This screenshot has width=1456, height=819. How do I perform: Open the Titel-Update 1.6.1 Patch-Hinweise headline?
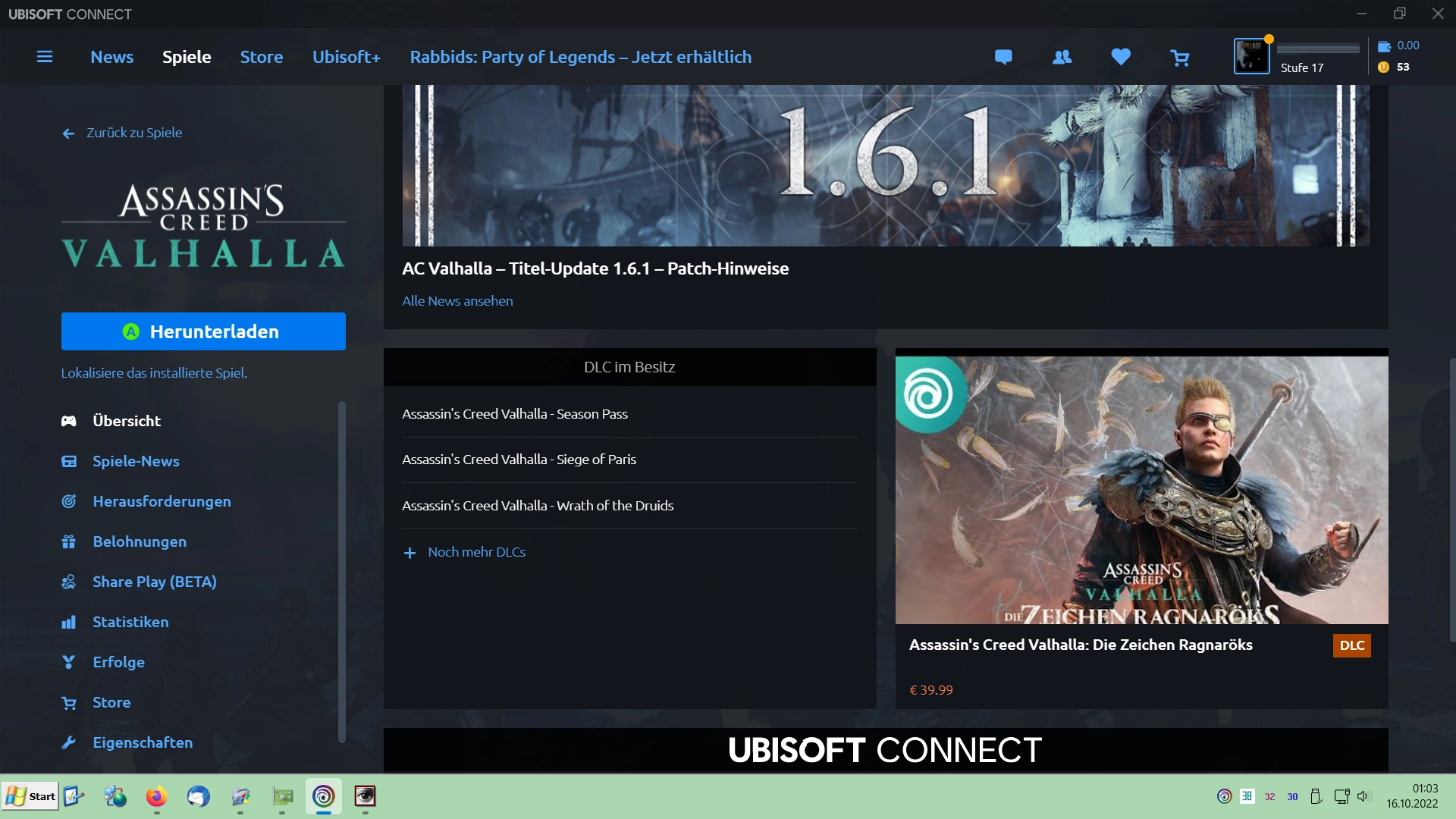(595, 268)
